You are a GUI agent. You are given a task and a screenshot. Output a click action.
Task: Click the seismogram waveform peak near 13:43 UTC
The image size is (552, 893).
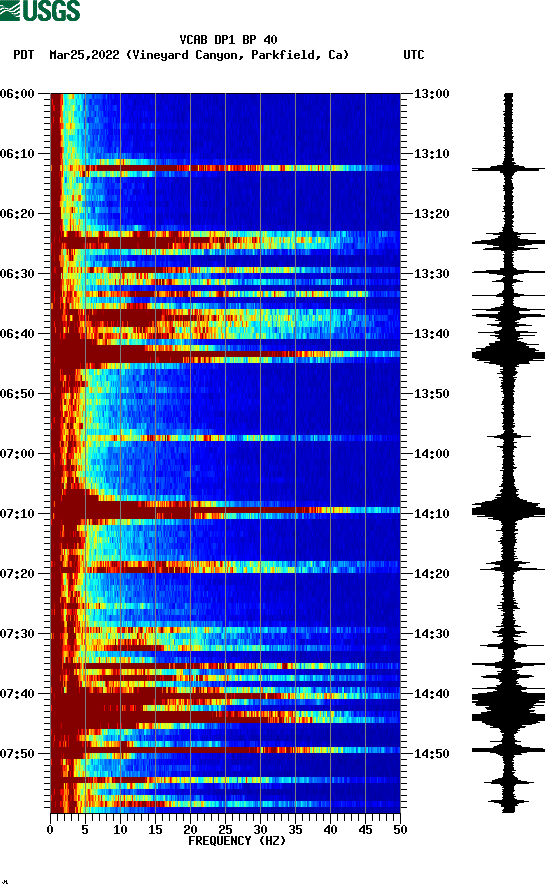click(x=509, y=355)
